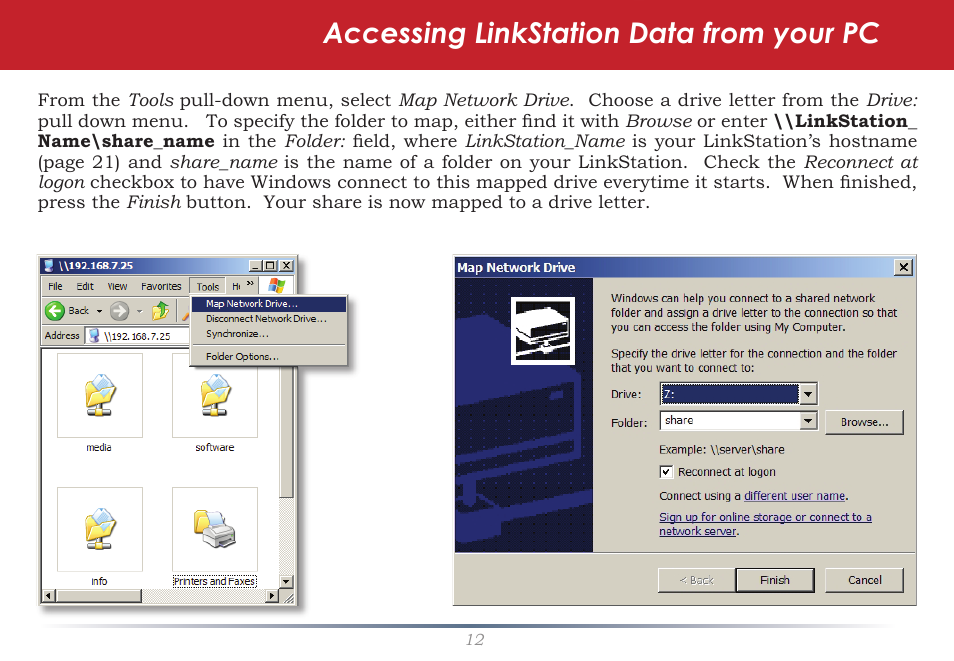Screen dimensions: 954x661
Task: Open the Folder combo box dropdown arrow
Action: (x=808, y=421)
